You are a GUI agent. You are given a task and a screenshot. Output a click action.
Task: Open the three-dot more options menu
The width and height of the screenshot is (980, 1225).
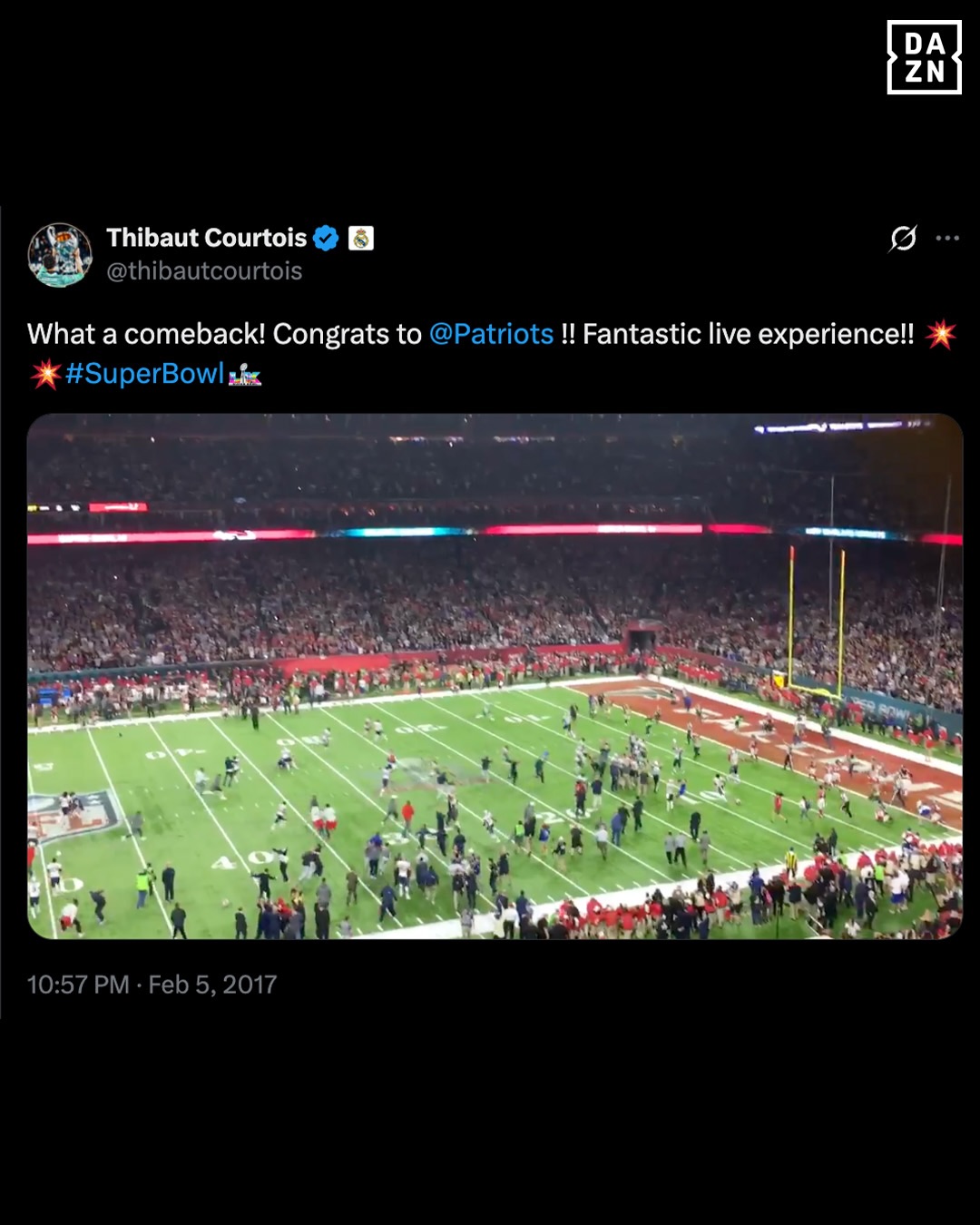[x=947, y=239]
